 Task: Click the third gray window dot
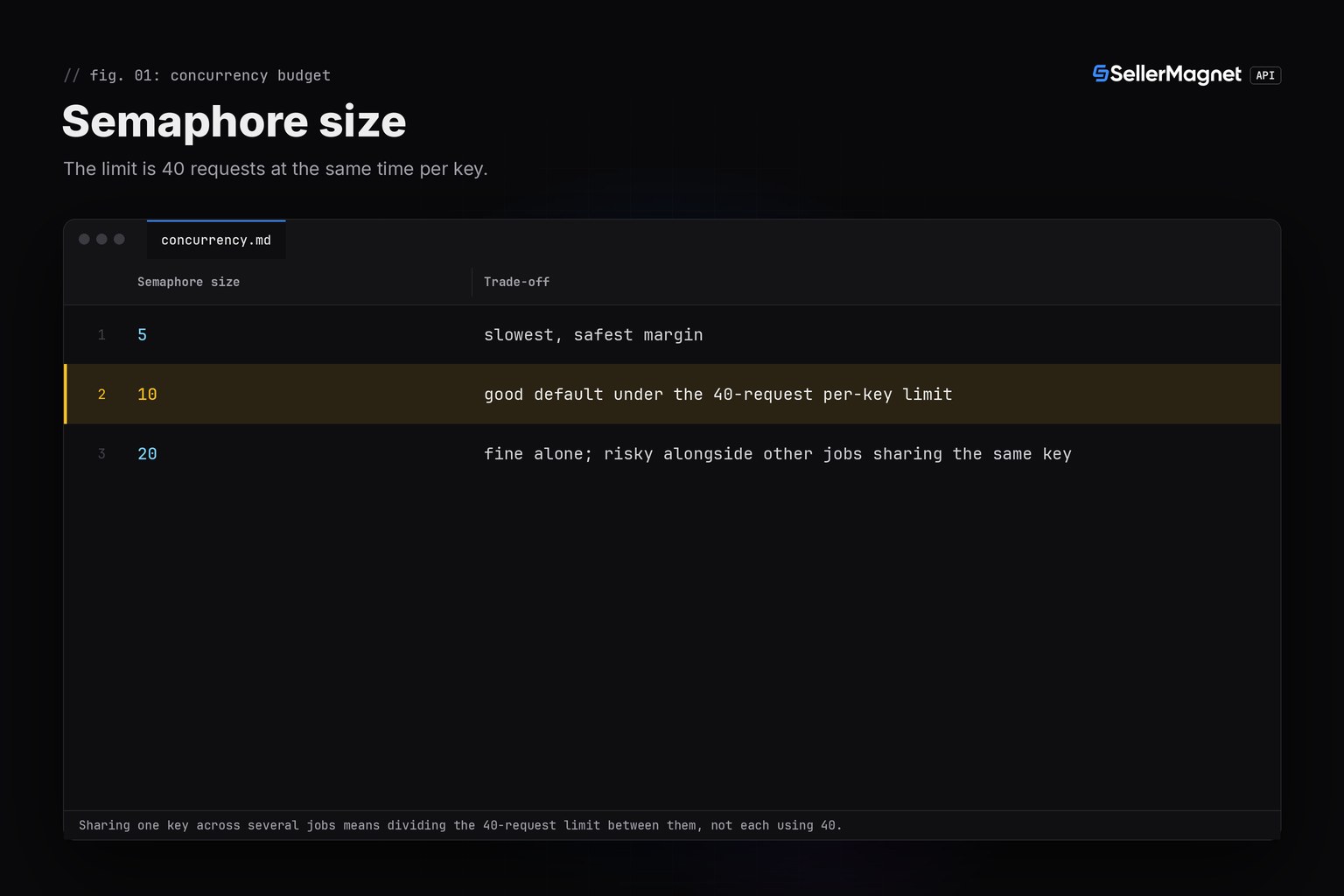point(119,239)
